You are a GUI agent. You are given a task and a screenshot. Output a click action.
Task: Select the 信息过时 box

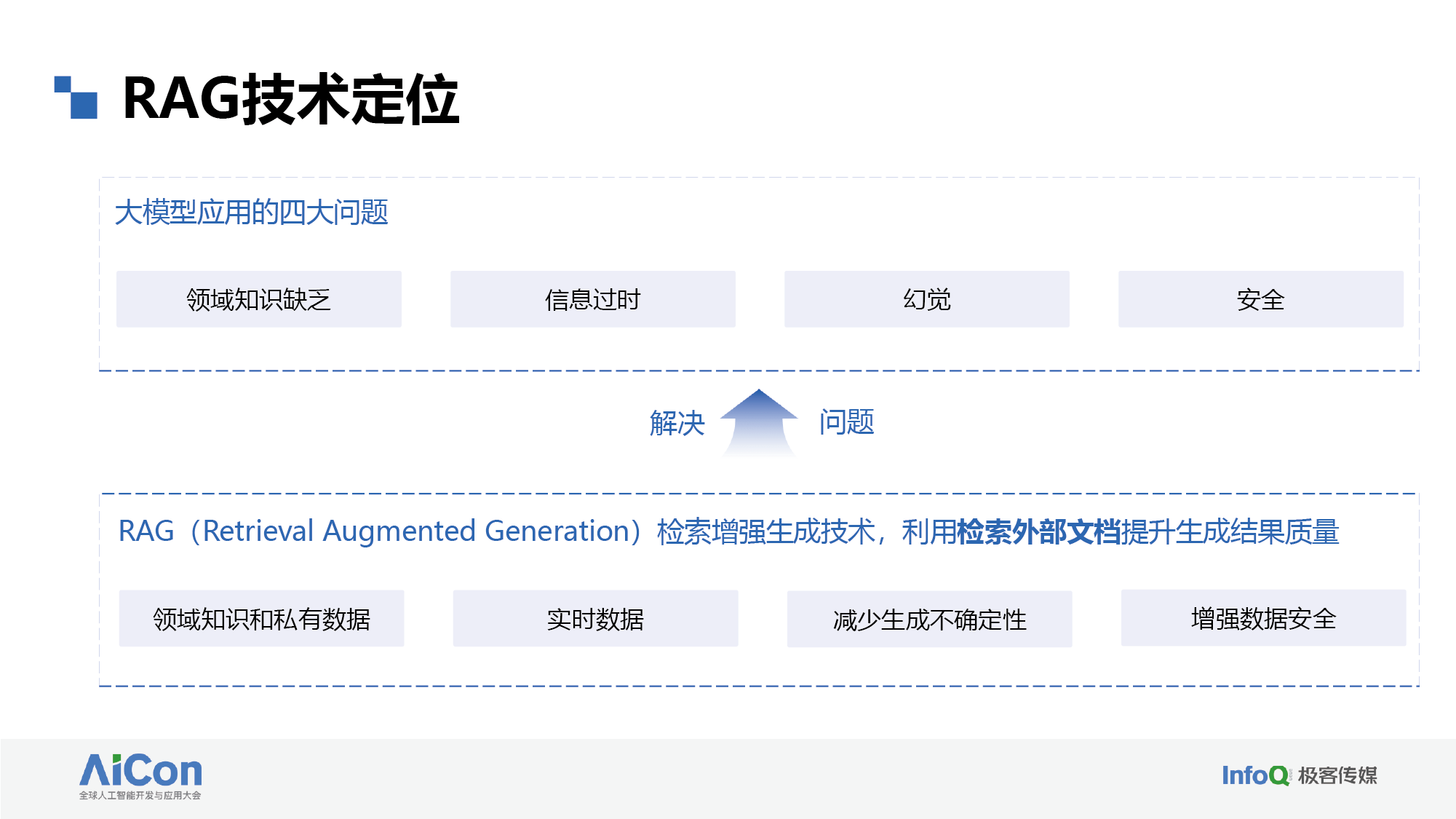coord(593,299)
